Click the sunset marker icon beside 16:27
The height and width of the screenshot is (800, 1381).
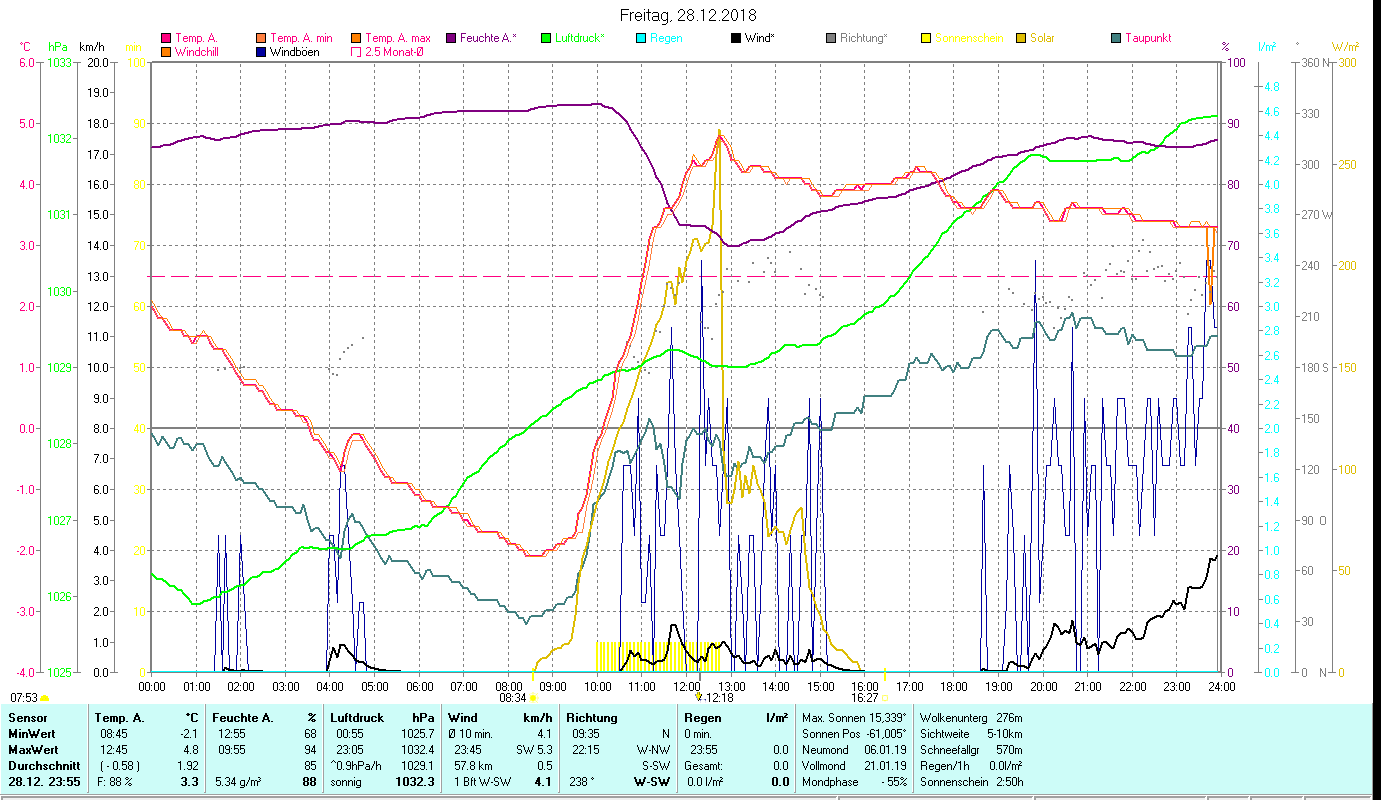pos(884,698)
